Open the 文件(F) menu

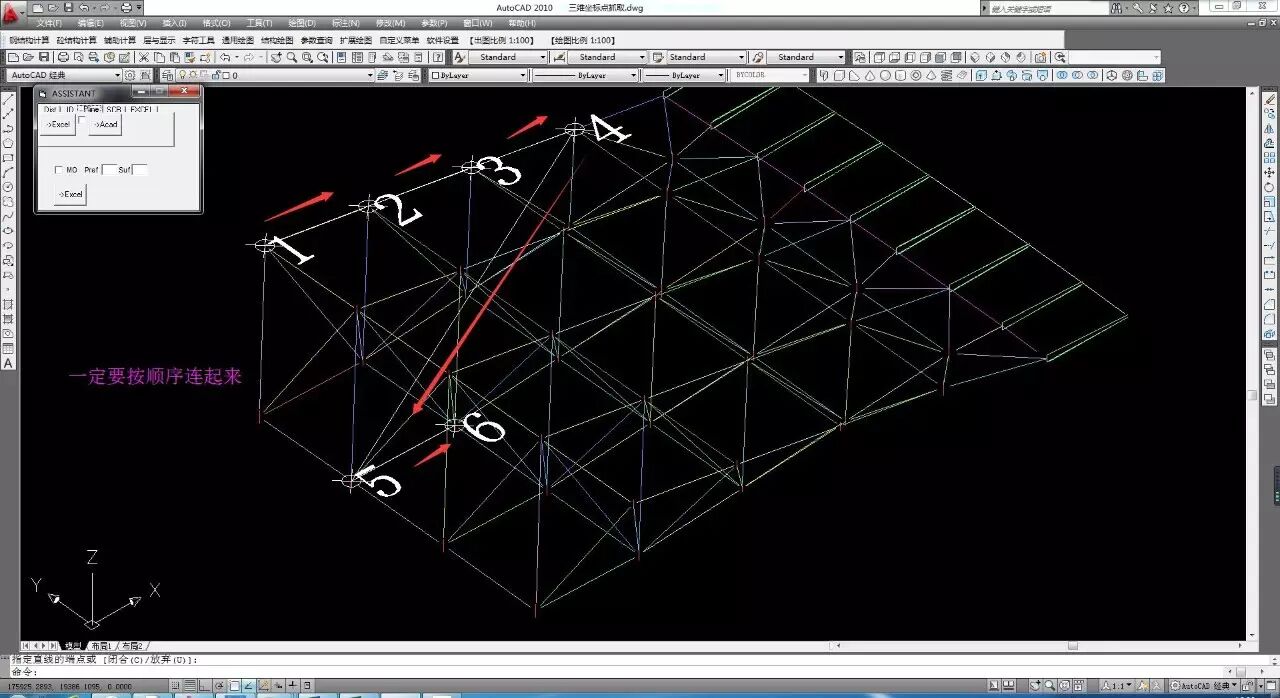pos(49,23)
